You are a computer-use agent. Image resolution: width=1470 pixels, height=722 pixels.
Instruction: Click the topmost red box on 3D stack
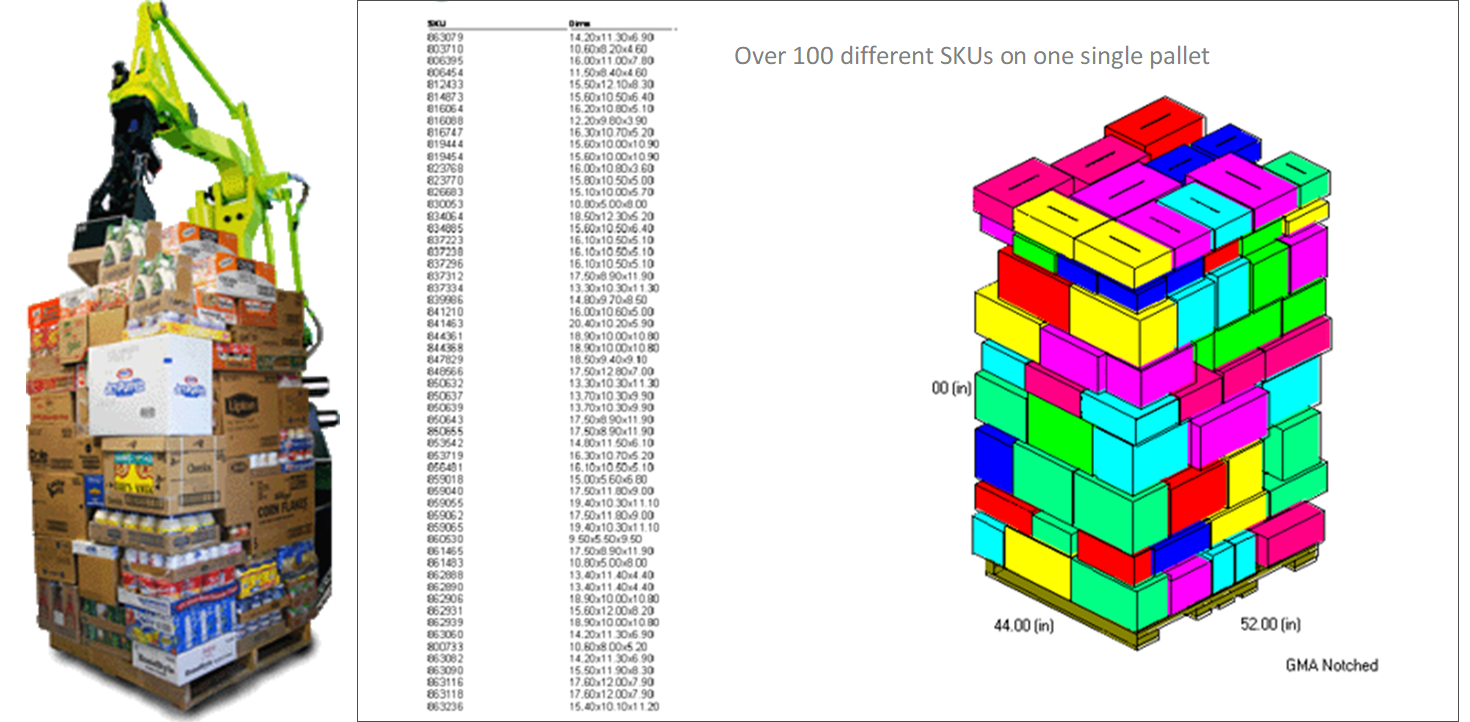pyautogui.click(x=1157, y=123)
